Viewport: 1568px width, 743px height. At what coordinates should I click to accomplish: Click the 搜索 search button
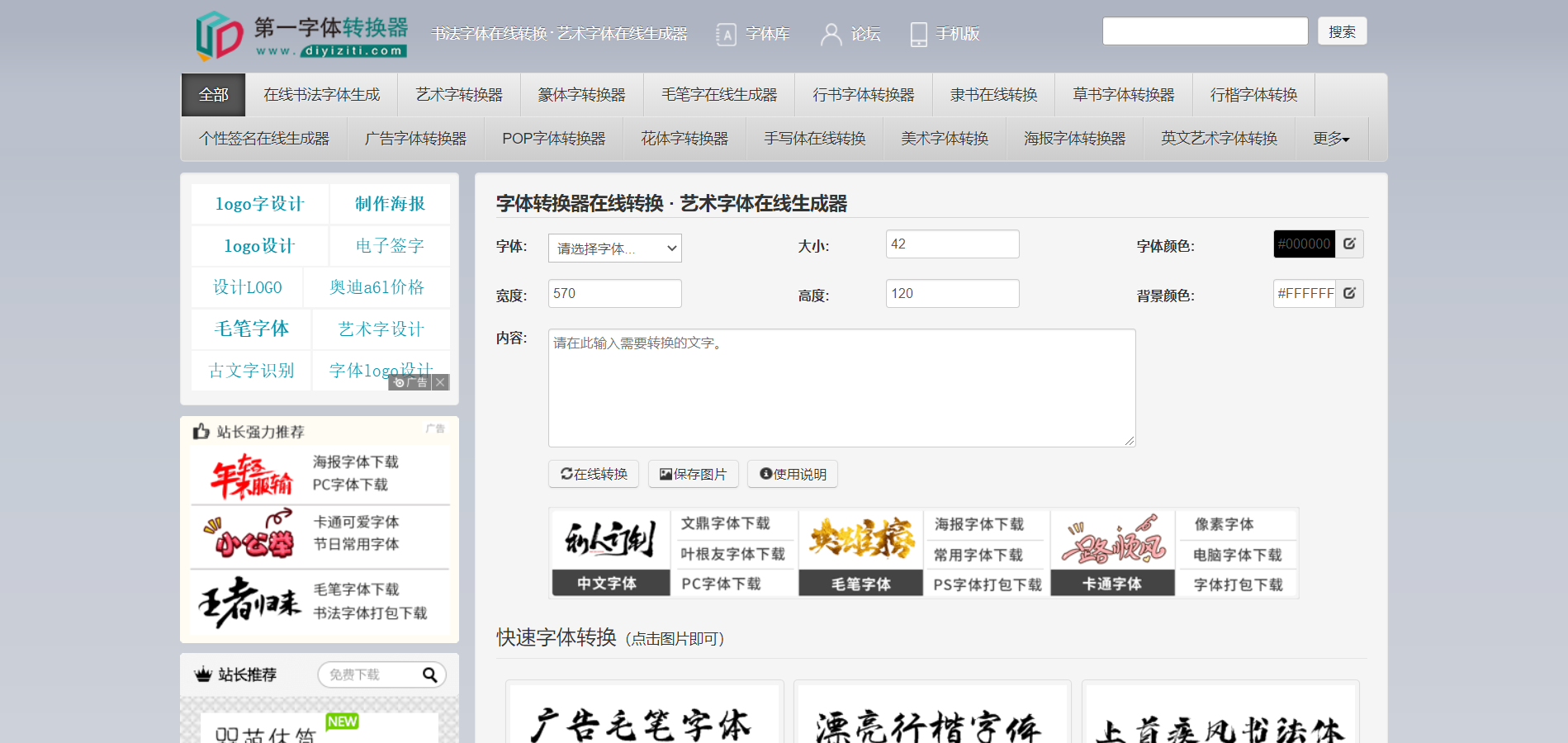[1342, 31]
